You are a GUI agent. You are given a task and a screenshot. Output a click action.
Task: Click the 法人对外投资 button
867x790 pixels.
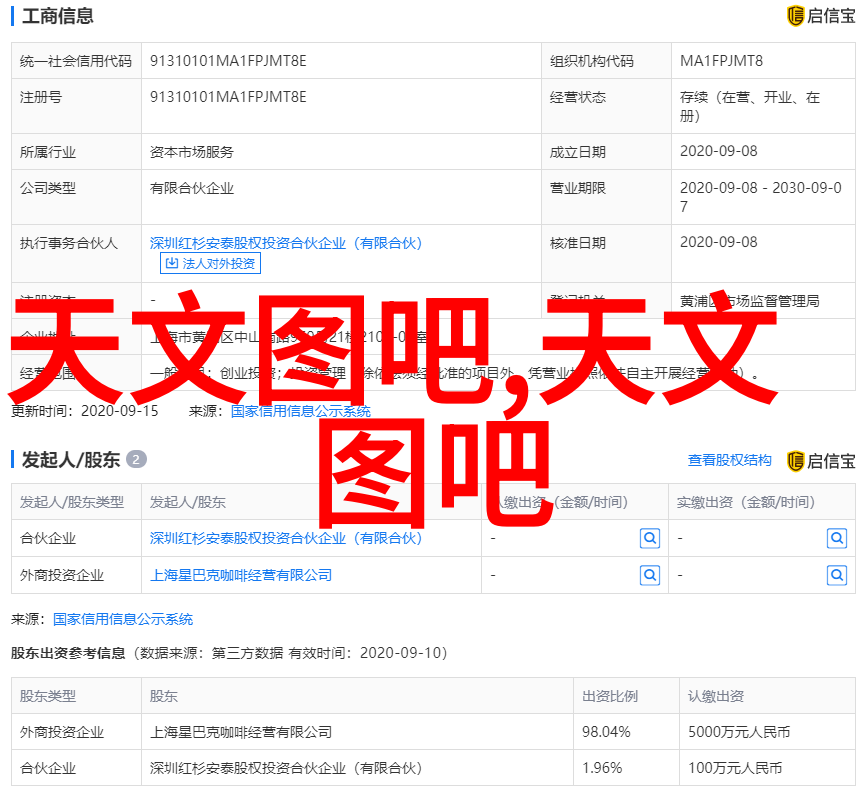[210, 263]
